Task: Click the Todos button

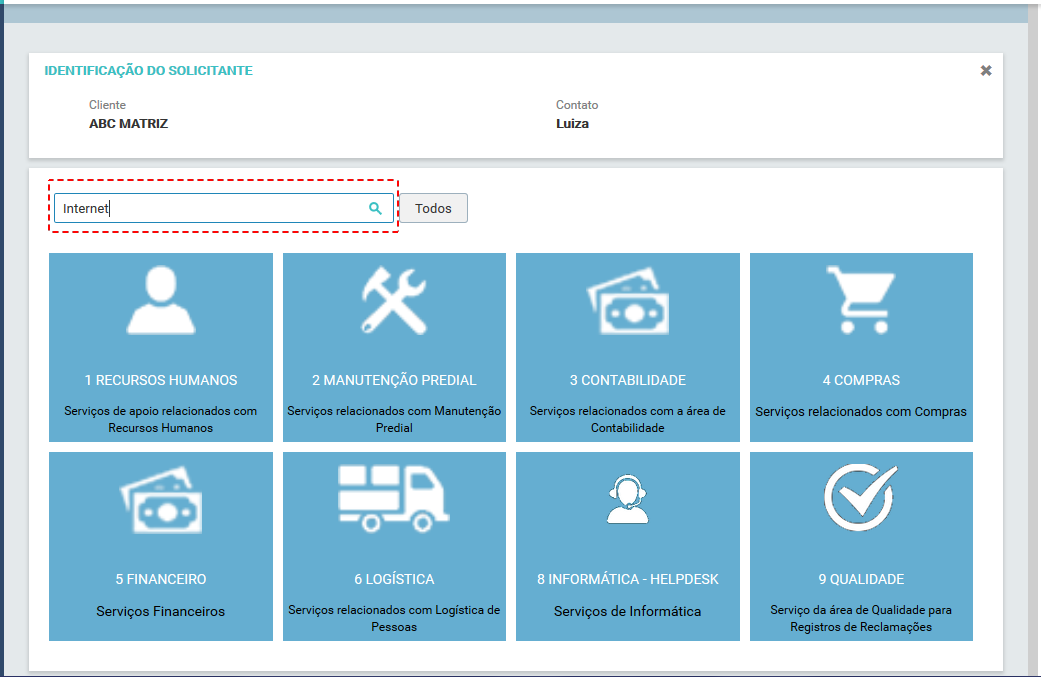Action: click(x=434, y=208)
